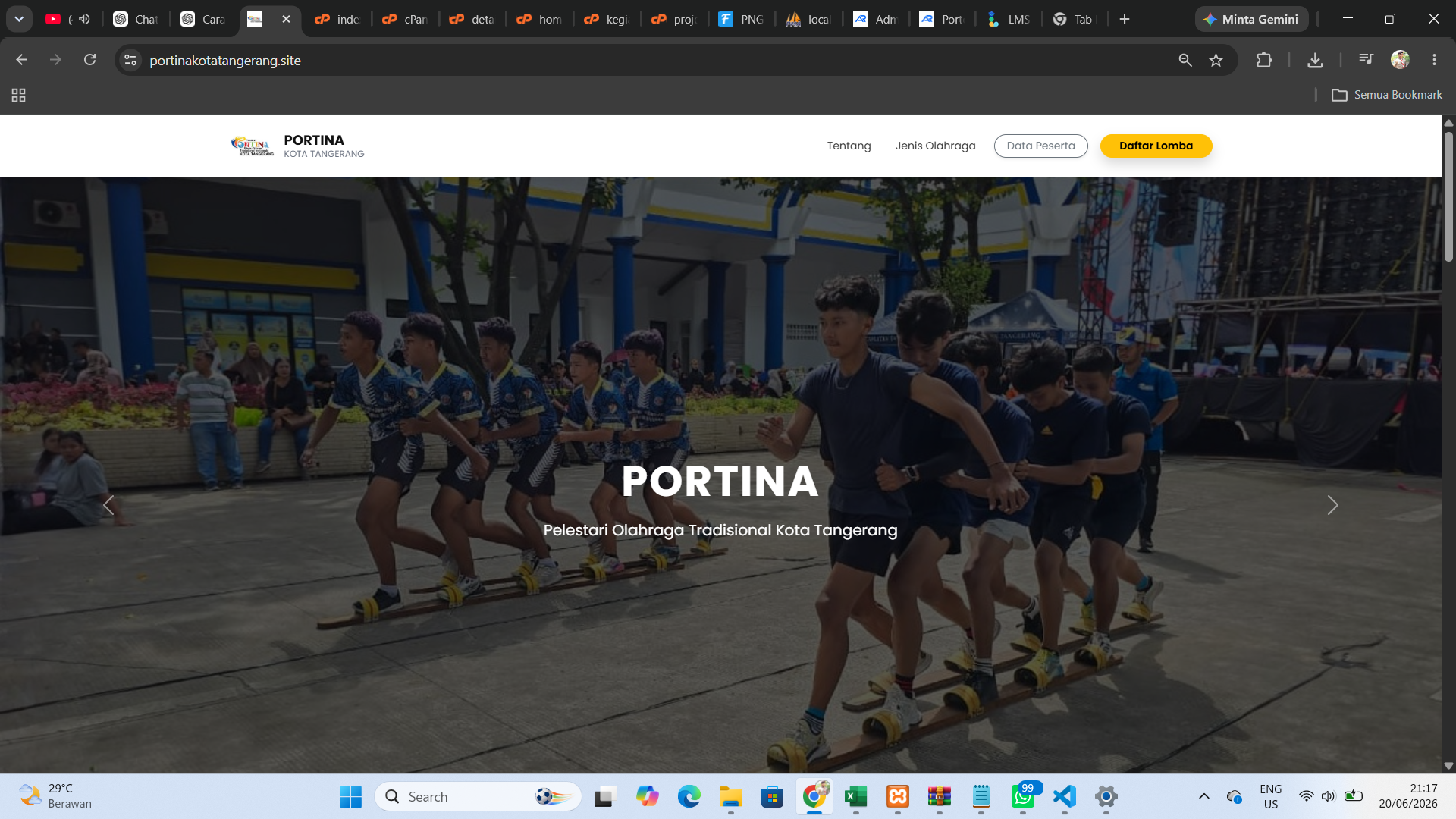Click the scrollbar down arrow

point(1448,766)
